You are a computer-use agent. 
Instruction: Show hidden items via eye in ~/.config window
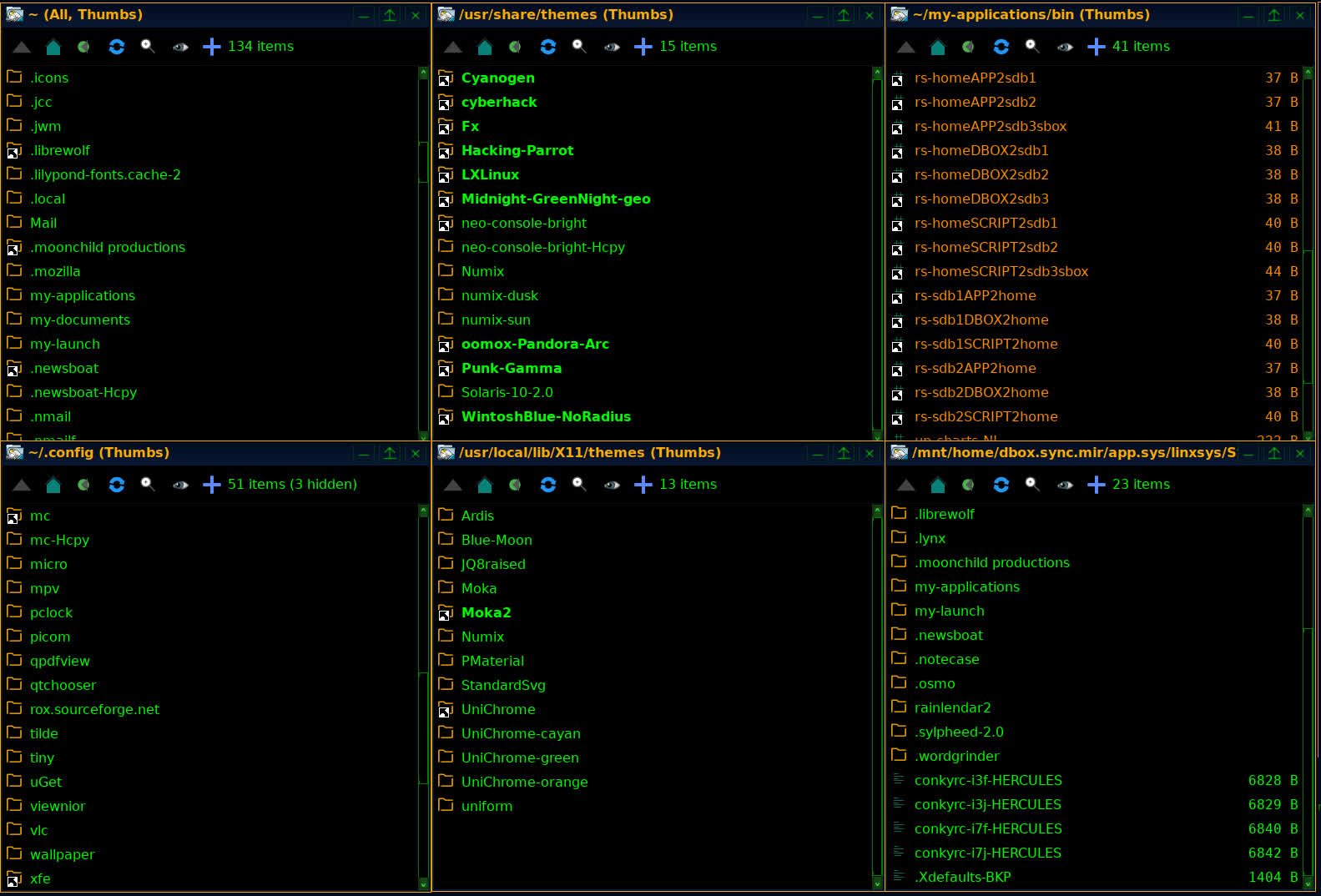click(x=180, y=485)
